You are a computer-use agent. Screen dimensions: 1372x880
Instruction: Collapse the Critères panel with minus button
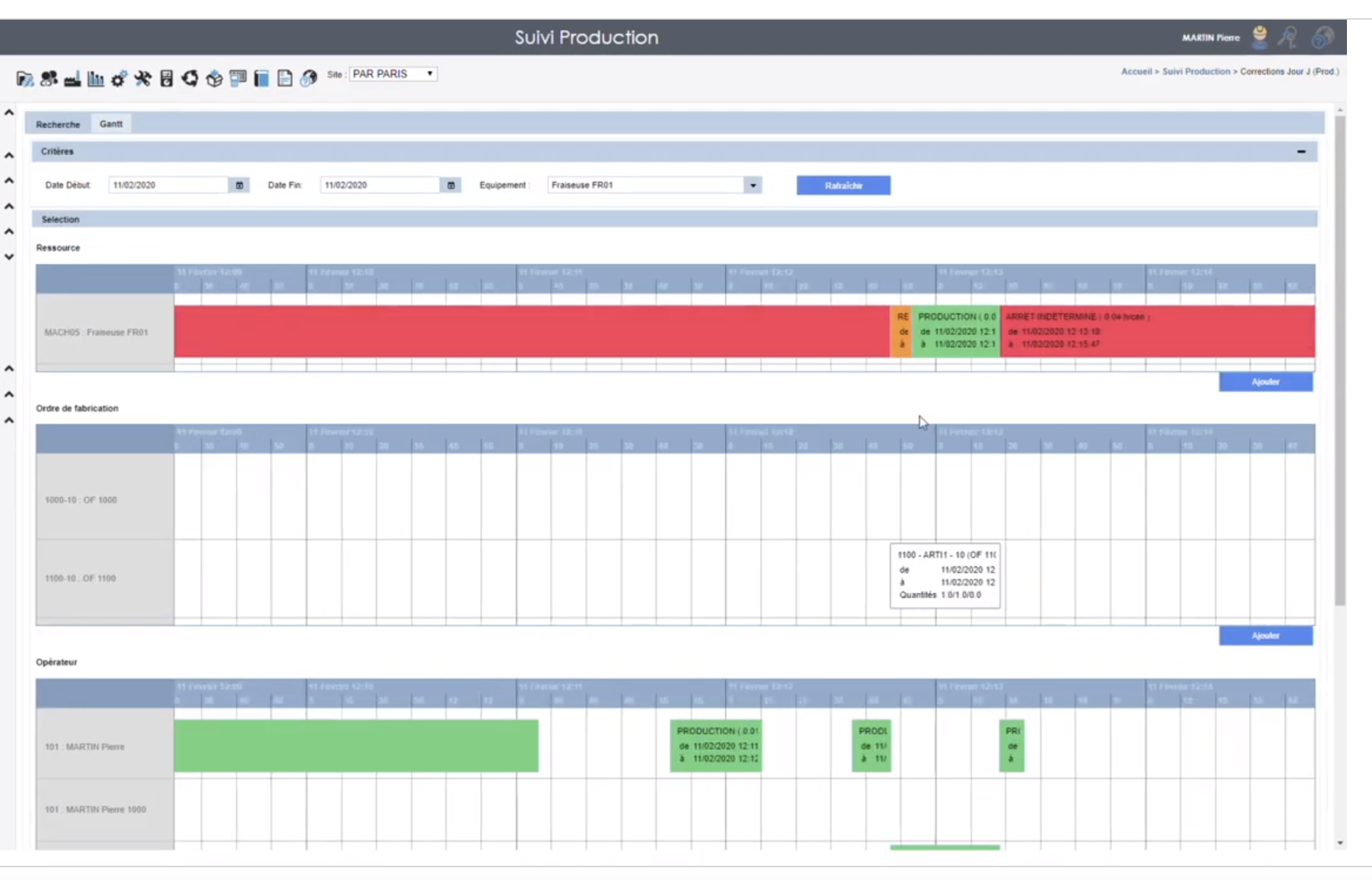1301,152
